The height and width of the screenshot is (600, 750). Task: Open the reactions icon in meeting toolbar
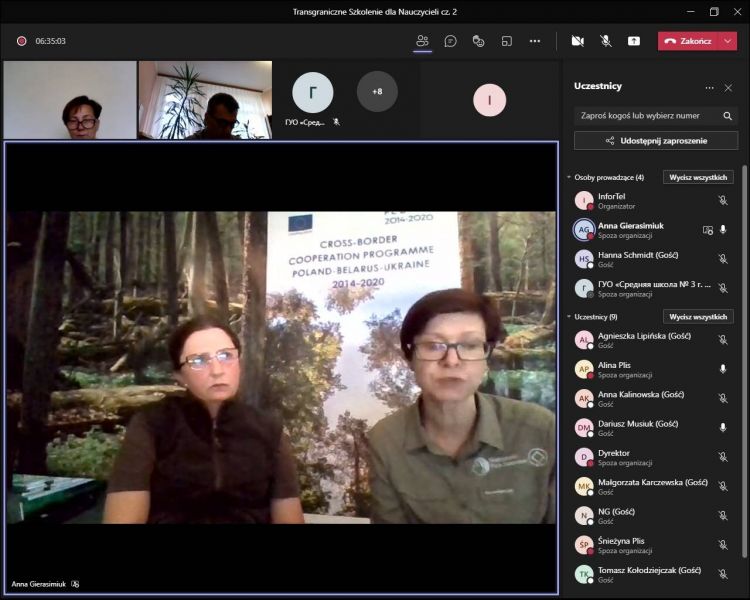coord(479,41)
